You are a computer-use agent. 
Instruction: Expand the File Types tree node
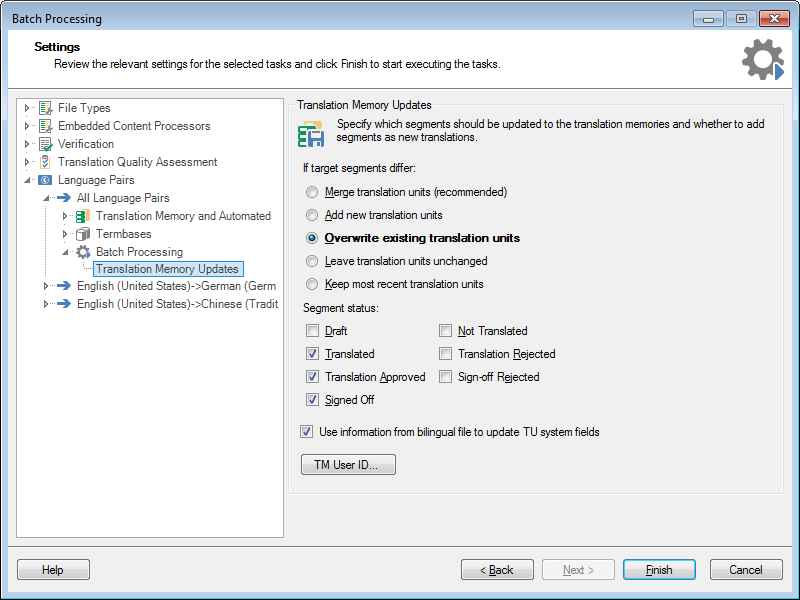(27, 108)
